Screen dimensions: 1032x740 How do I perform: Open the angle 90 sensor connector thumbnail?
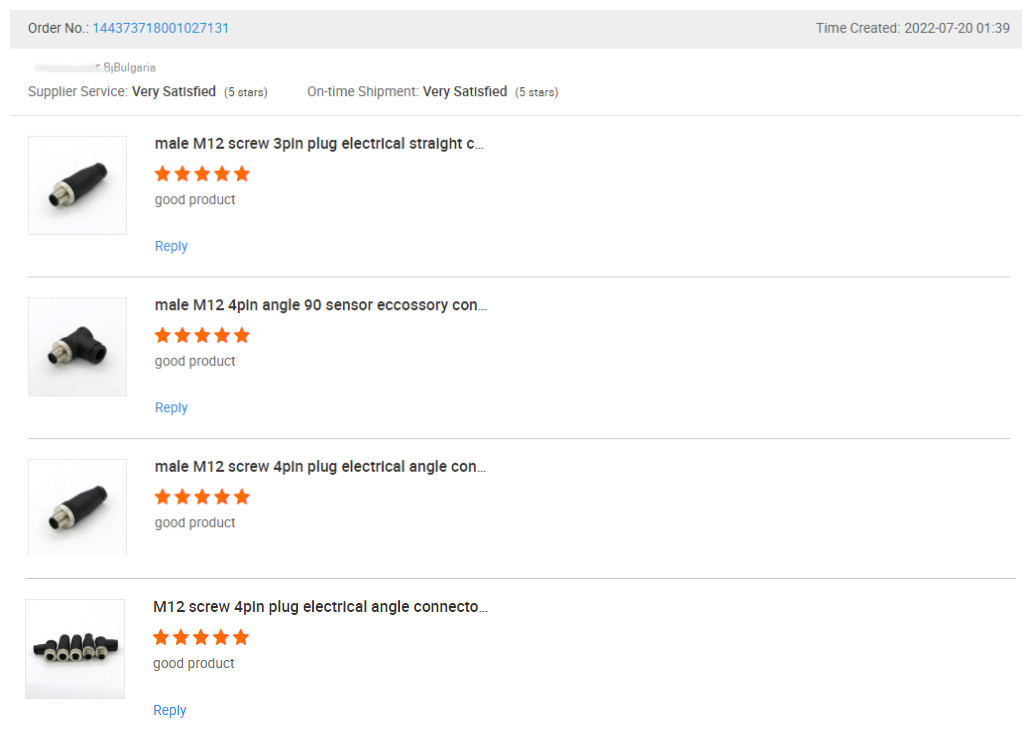click(x=77, y=346)
